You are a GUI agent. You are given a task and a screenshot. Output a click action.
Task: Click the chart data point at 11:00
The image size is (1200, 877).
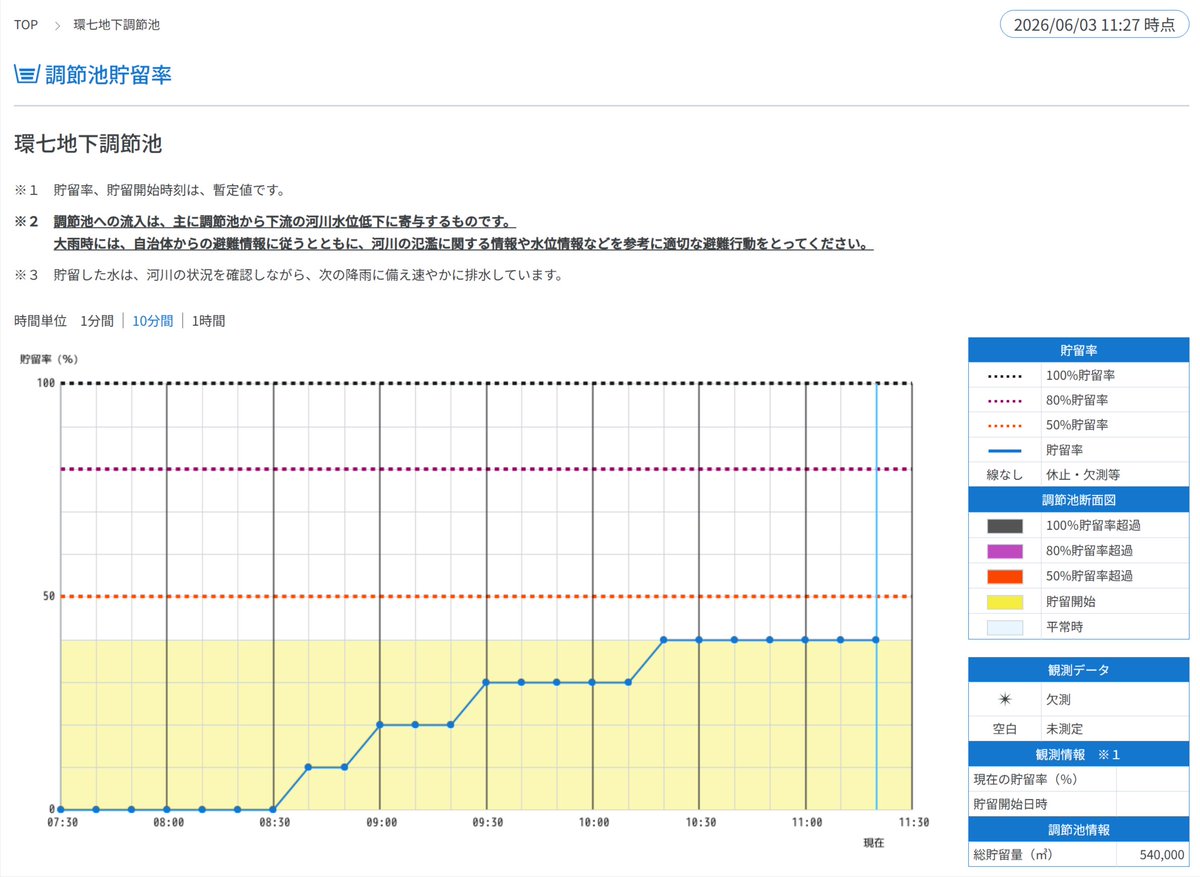click(x=805, y=639)
